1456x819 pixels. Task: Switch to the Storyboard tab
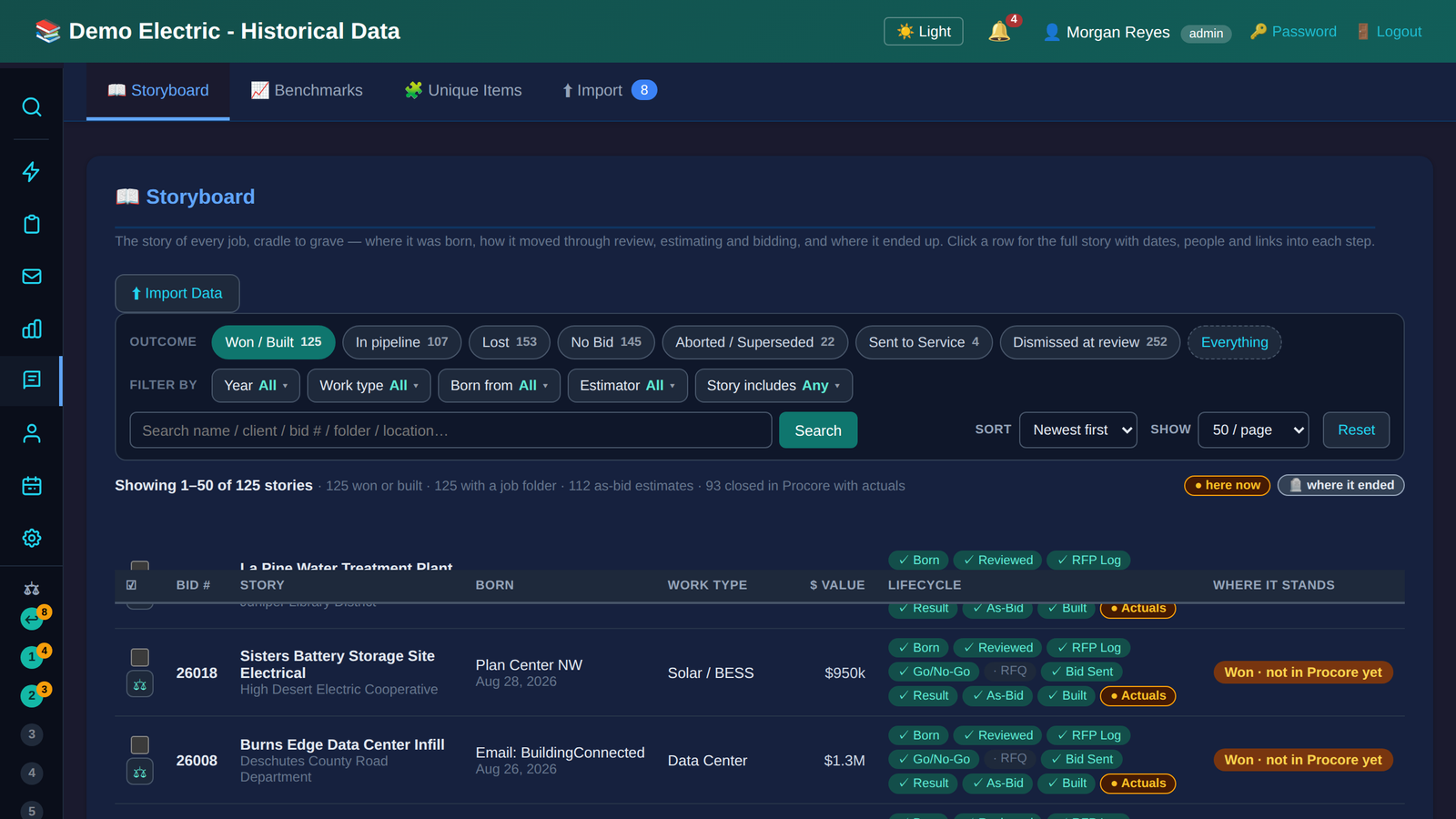158,90
